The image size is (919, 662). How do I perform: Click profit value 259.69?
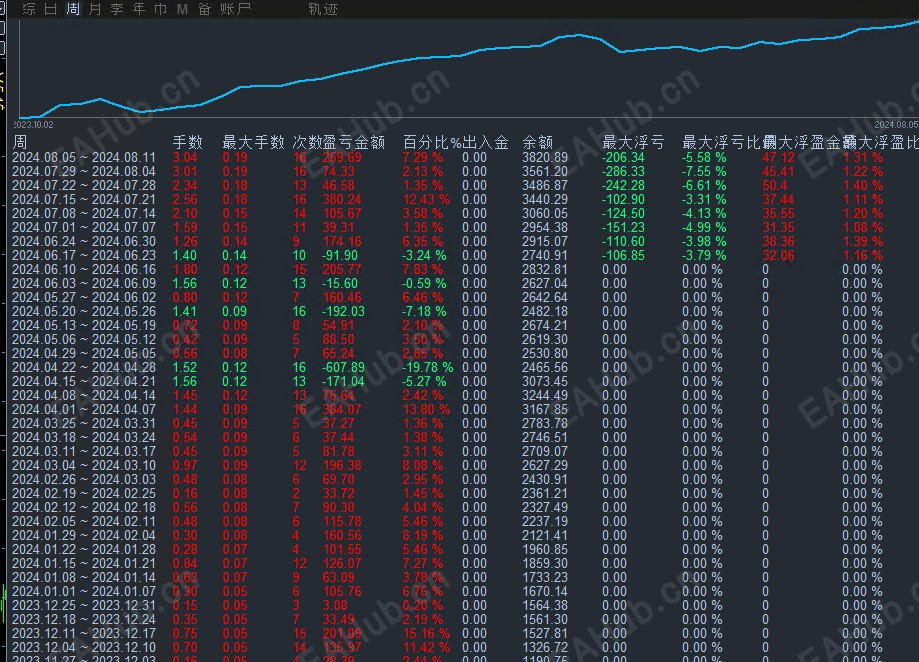click(342, 158)
